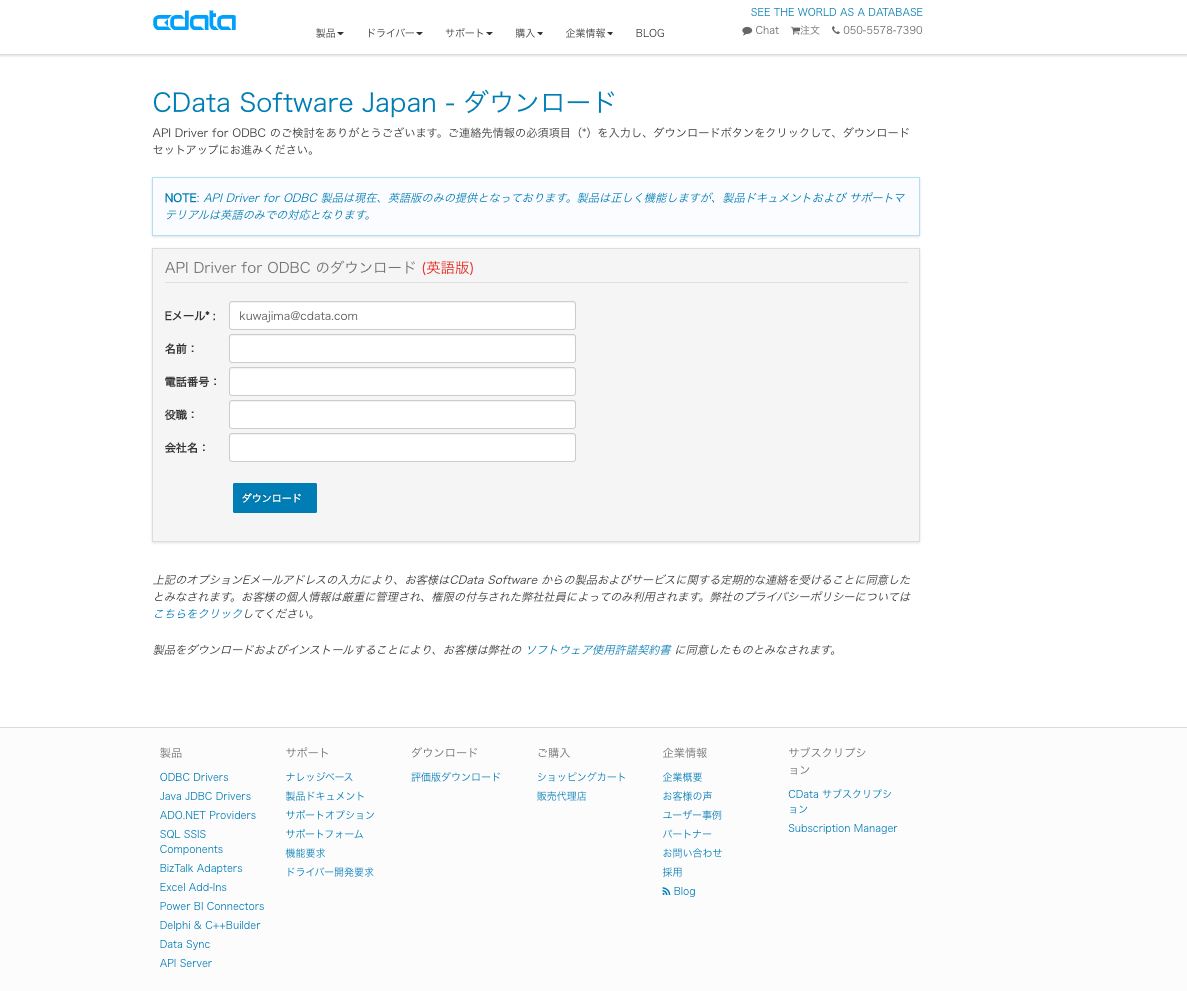Viewport: 1187px width, 991px height.
Task: Open お問い合わせ footer link
Action: tap(692, 853)
